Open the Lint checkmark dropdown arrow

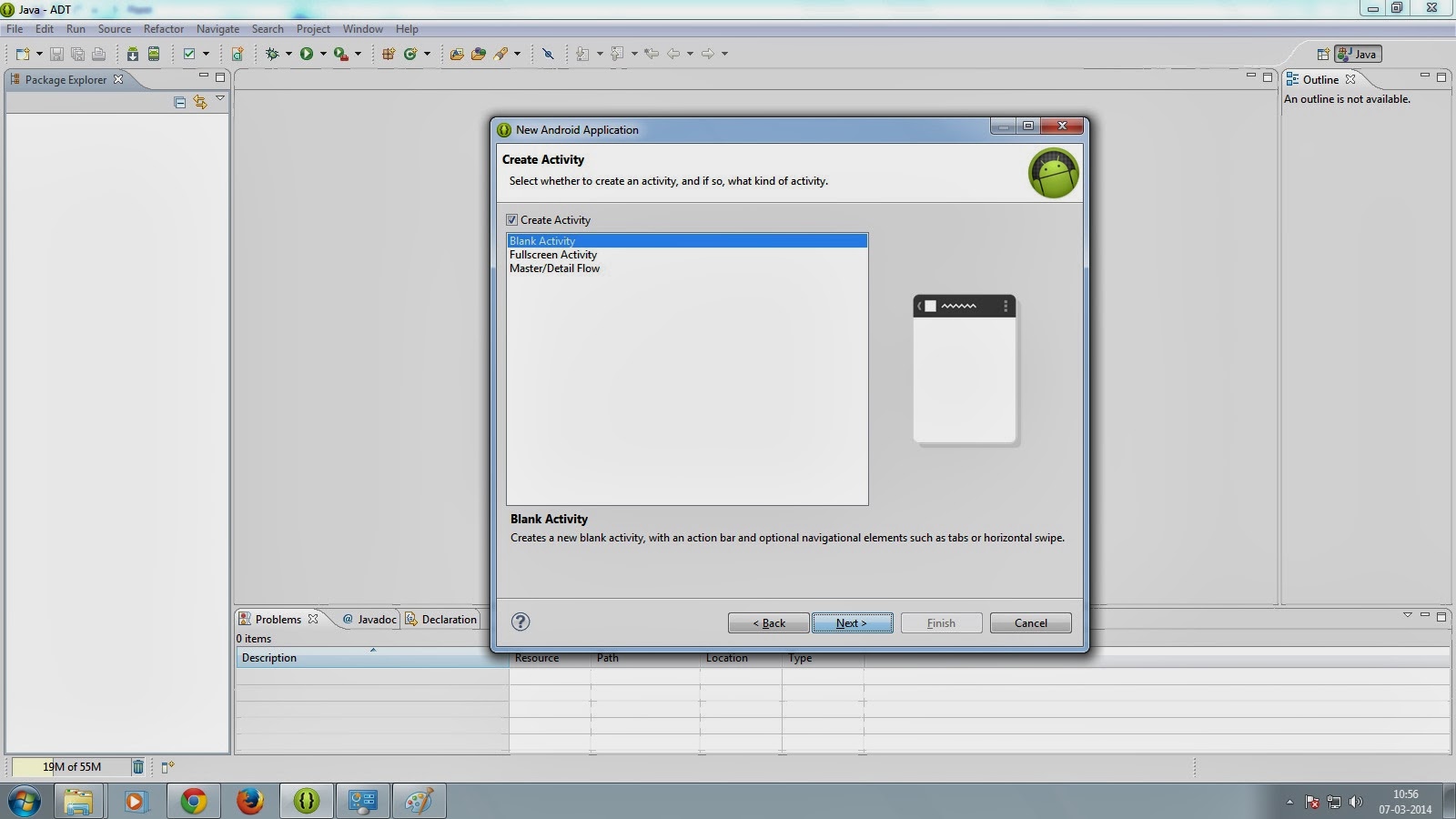pyautogui.click(x=206, y=54)
